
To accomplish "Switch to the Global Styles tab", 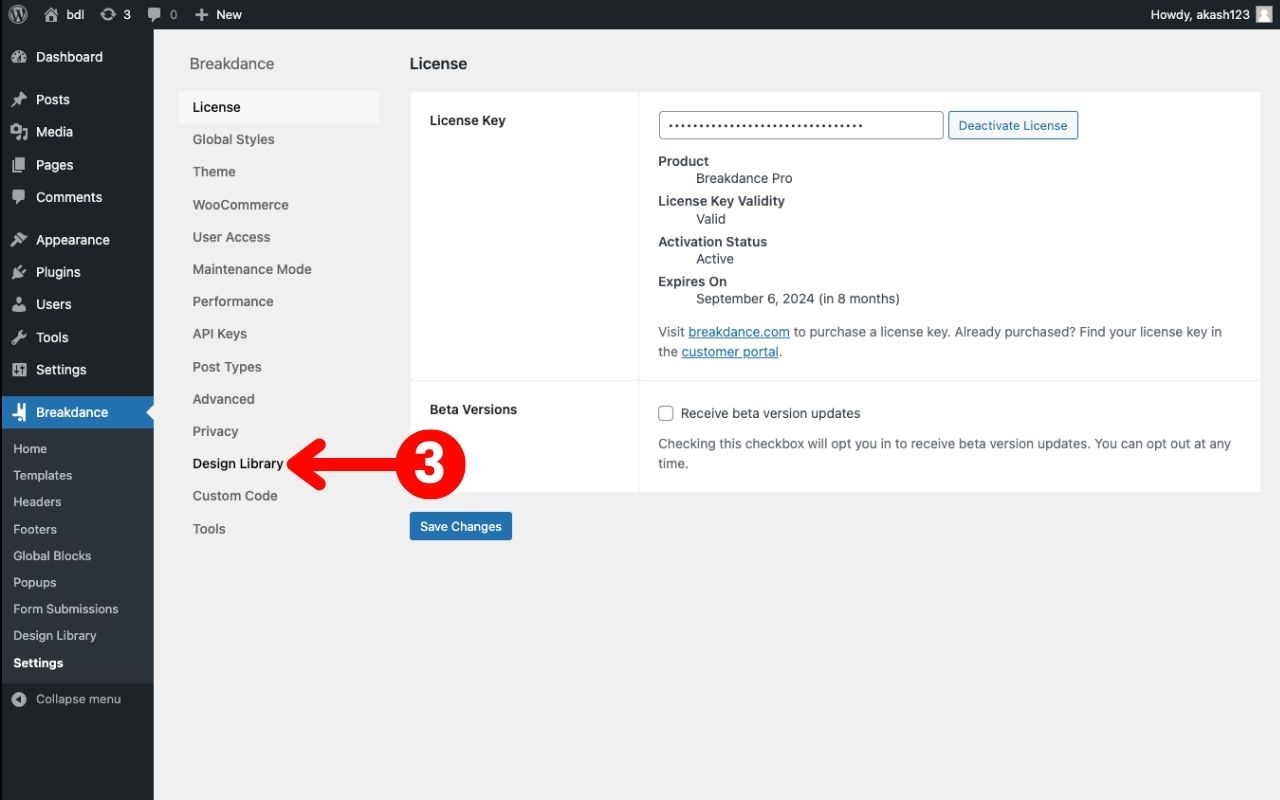I will 233,139.
